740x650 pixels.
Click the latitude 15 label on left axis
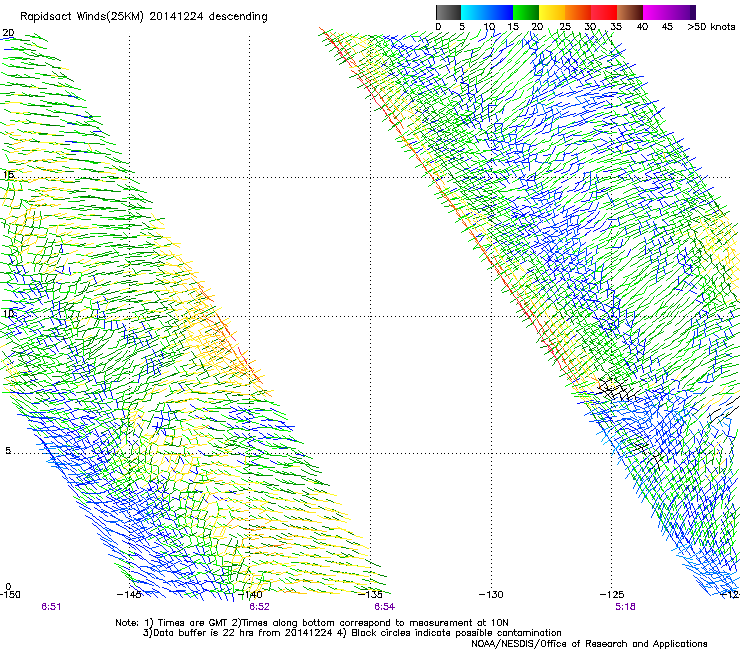pyautogui.click(x=8, y=175)
